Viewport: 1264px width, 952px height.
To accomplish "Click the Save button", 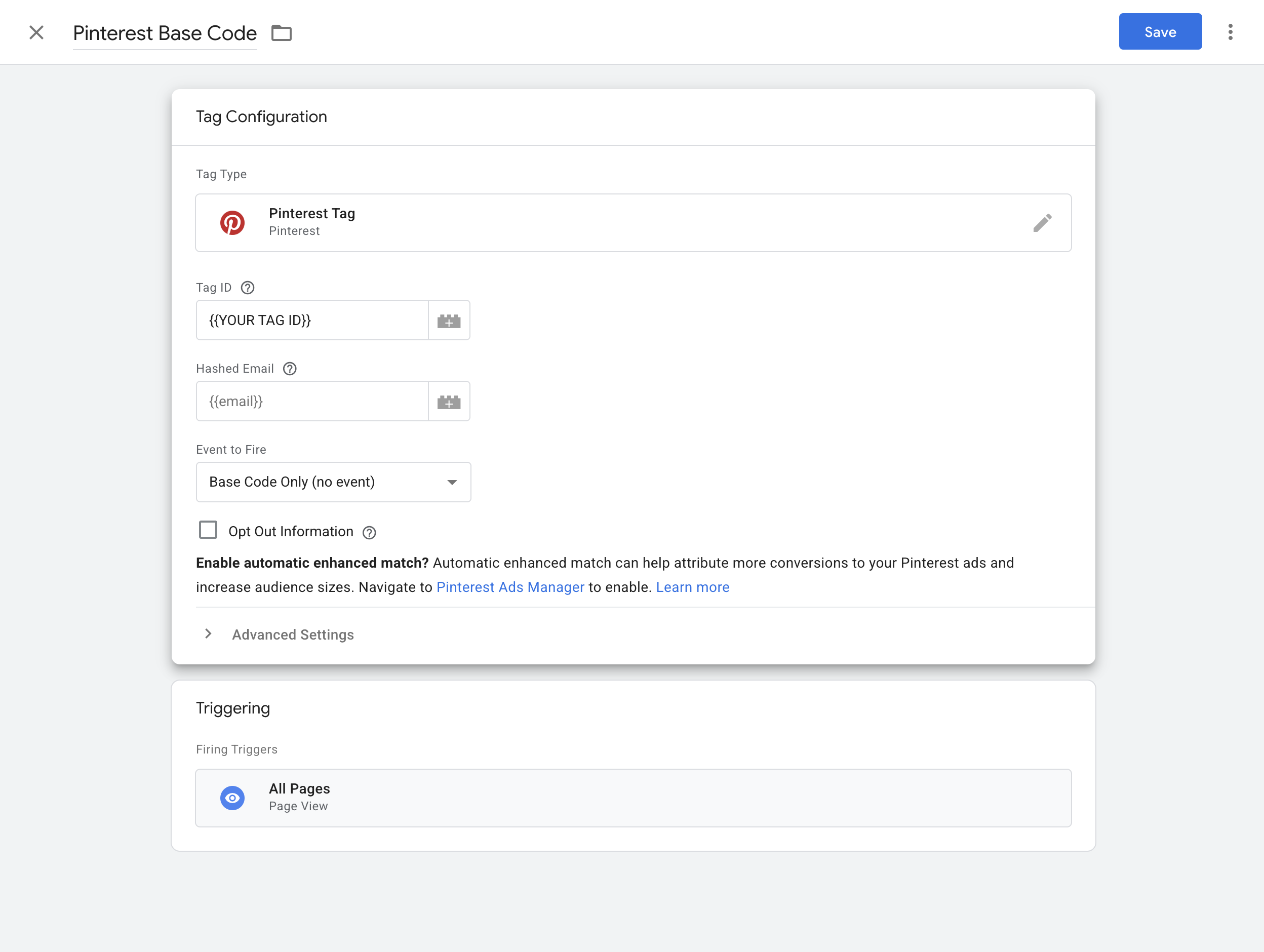I will click(x=1160, y=32).
